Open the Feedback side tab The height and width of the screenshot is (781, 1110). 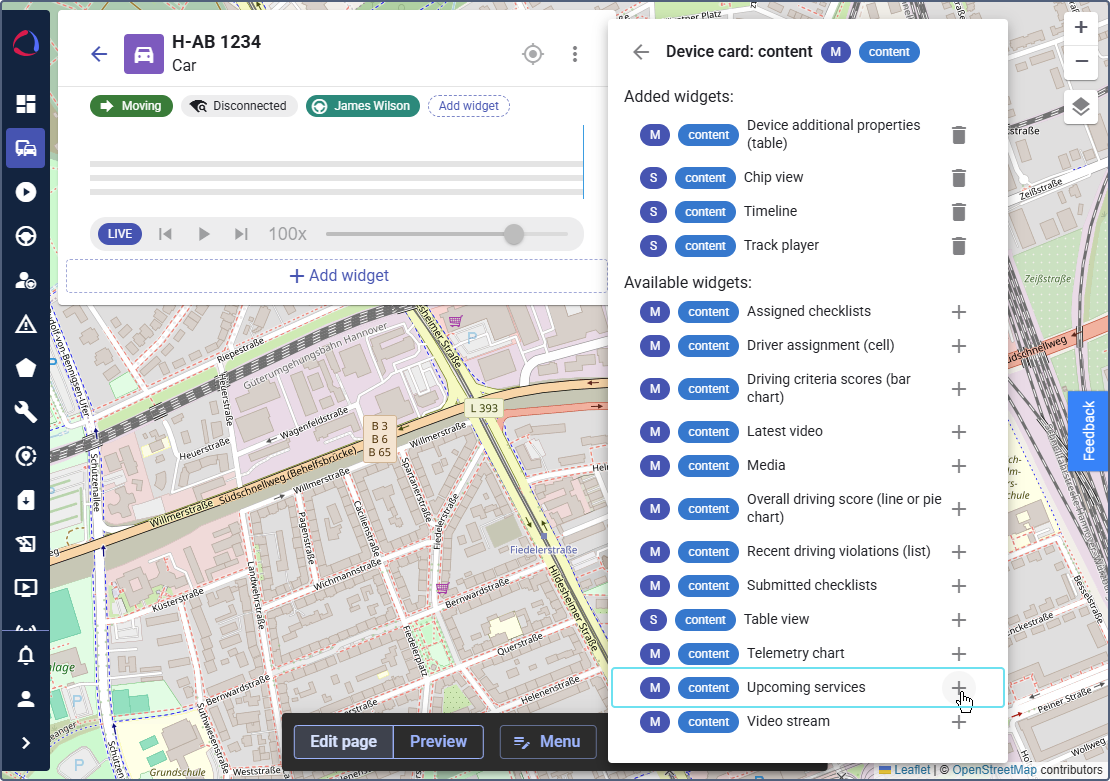tap(1089, 430)
